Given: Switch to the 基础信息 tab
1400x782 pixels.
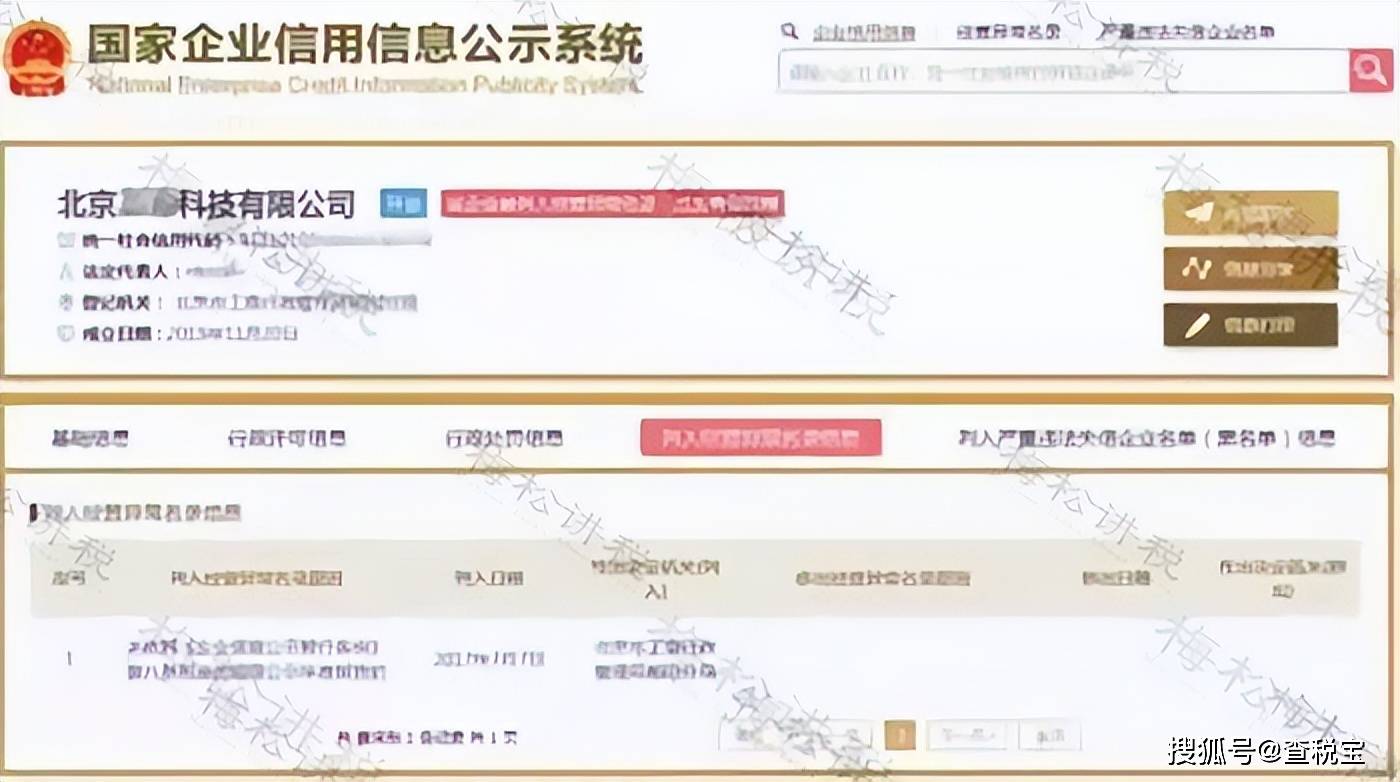Looking at the screenshot, I should click(x=90, y=438).
